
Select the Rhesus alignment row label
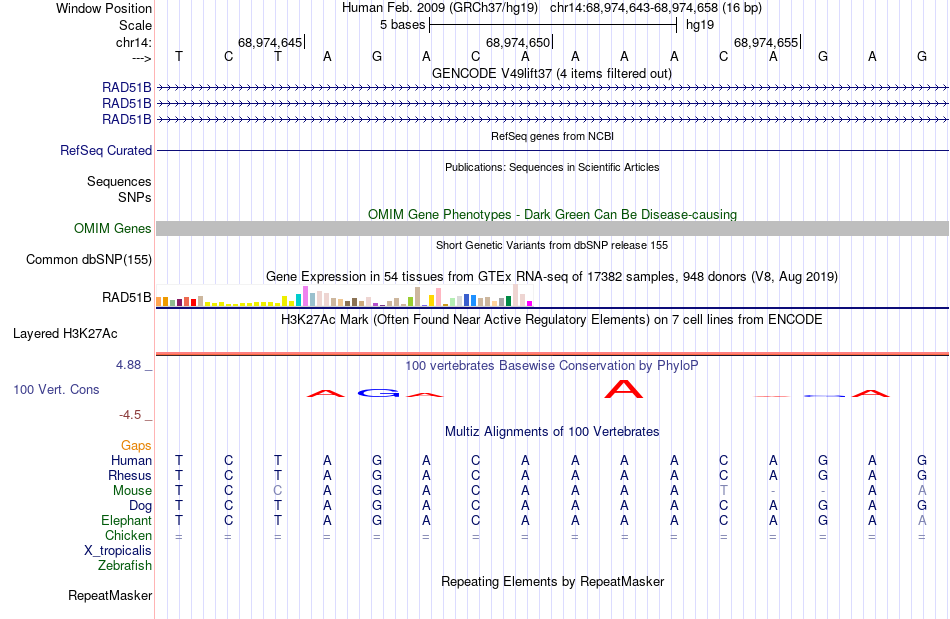point(130,475)
